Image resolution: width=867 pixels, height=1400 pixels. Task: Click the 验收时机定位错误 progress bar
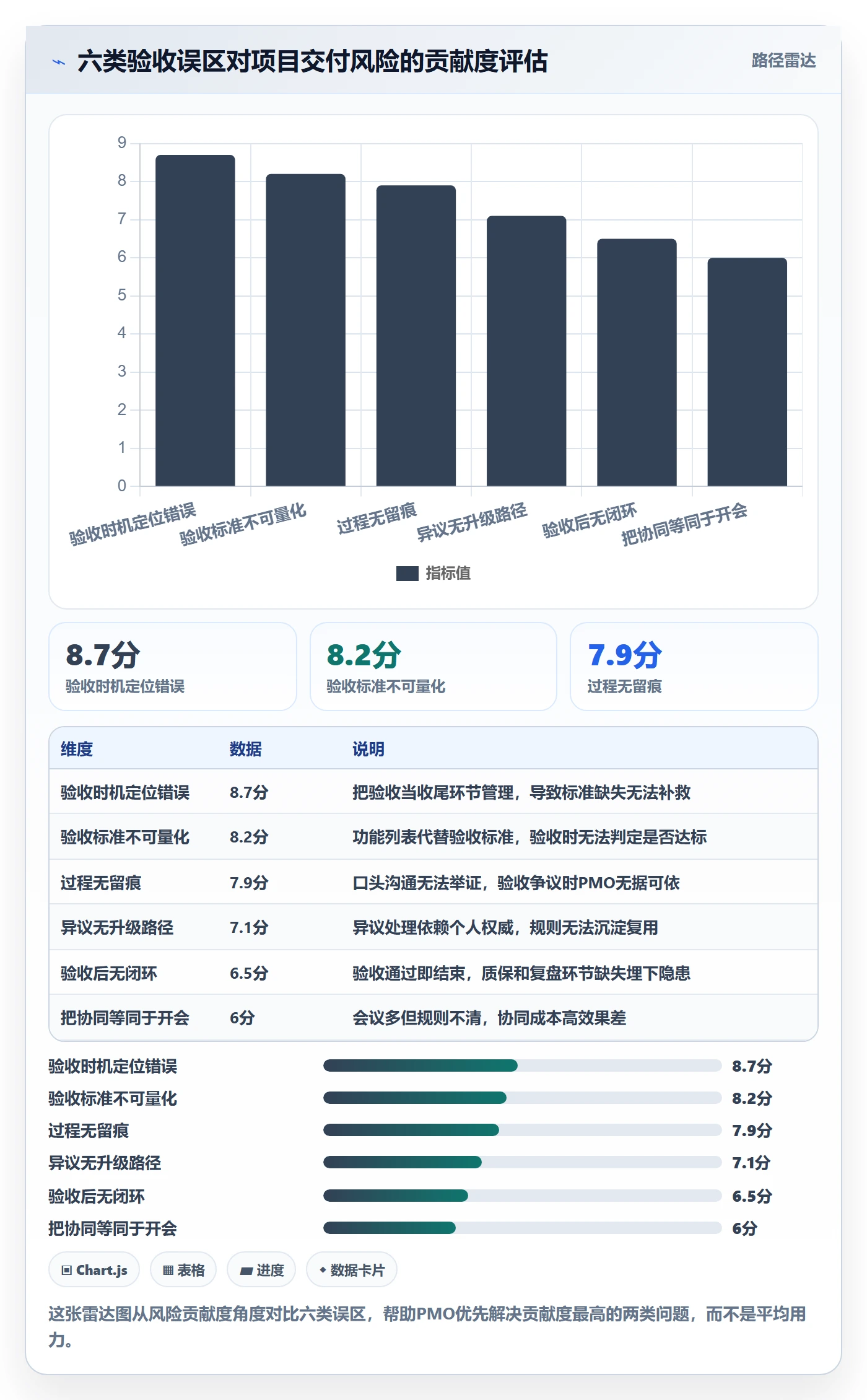[x=522, y=1065]
